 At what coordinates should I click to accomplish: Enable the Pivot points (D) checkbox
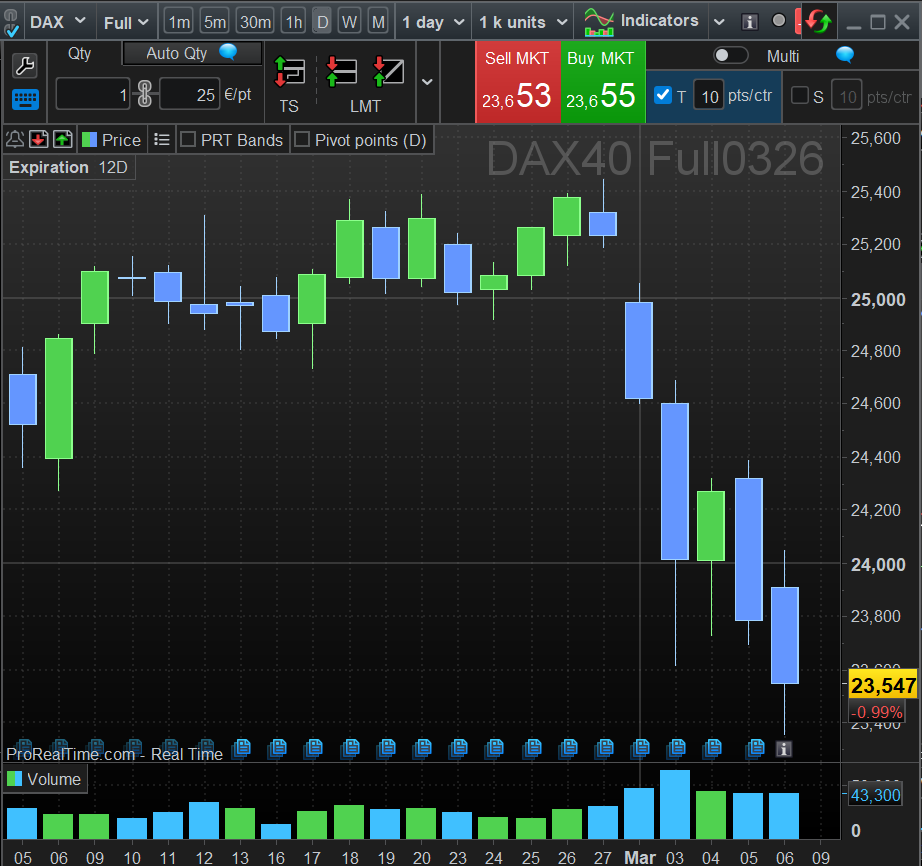click(301, 140)
